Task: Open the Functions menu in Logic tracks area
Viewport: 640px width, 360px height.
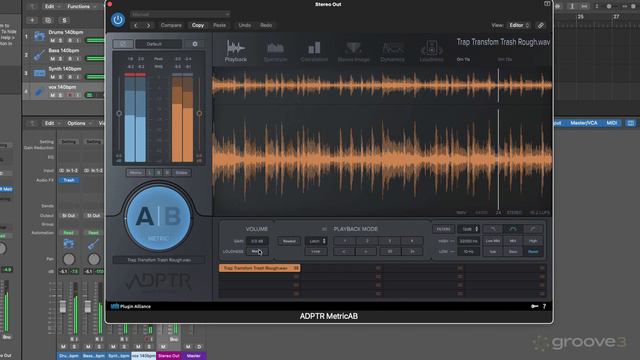Action: pos(81,7)
